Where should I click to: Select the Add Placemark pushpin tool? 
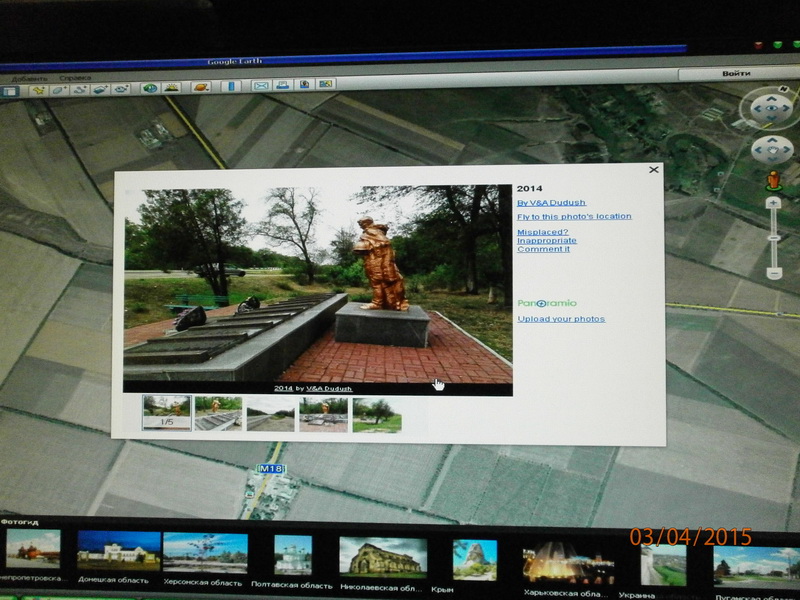tap(38, 91)
